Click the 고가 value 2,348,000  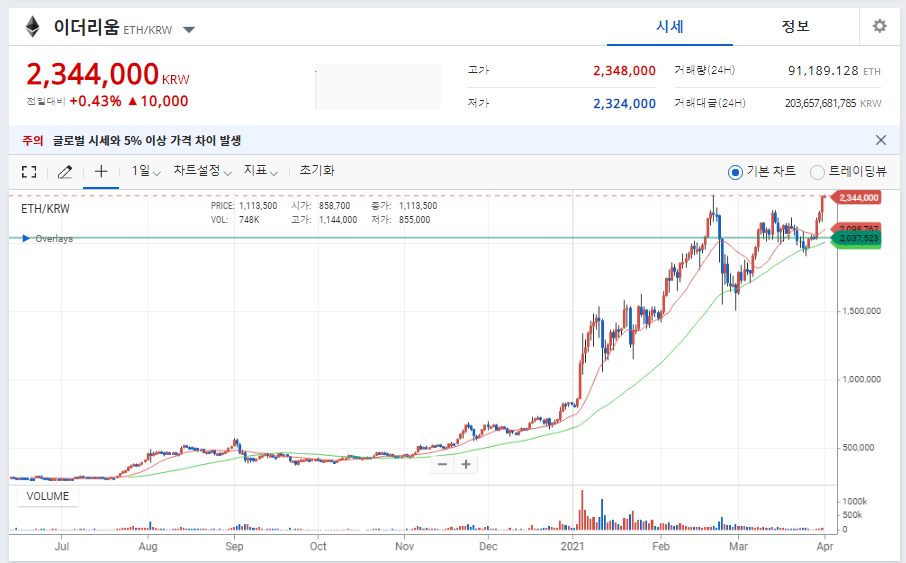[x=624, y=71]
